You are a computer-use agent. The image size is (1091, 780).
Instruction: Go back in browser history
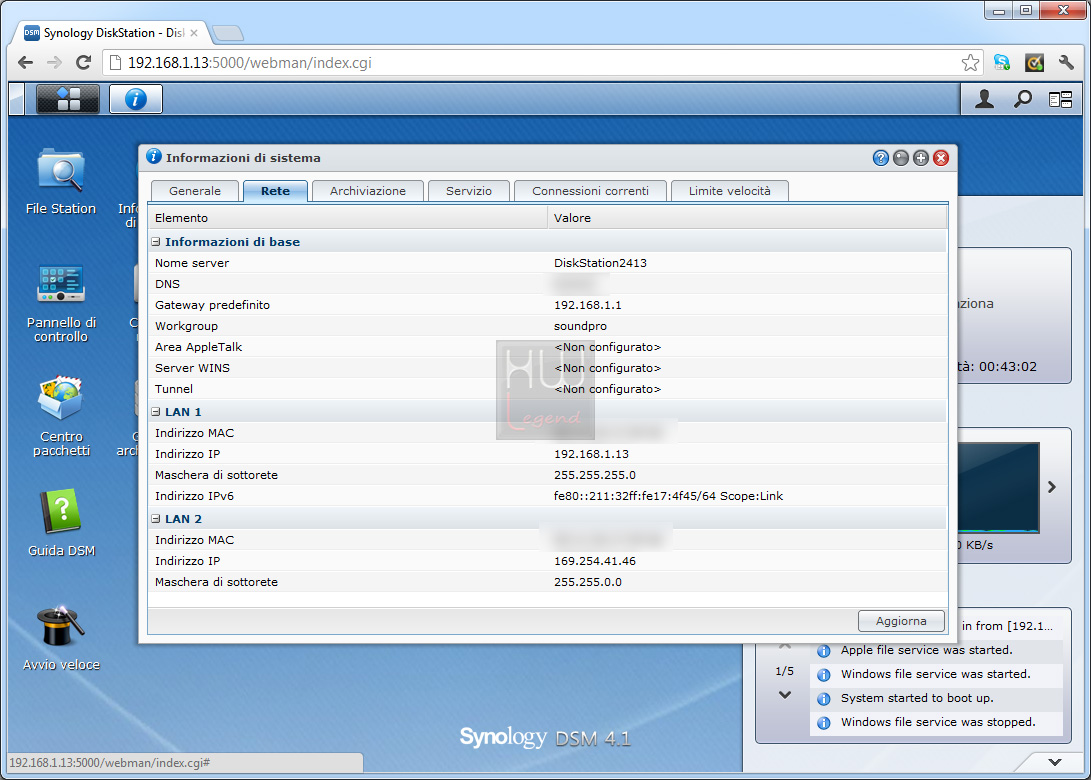click(26, 63)
